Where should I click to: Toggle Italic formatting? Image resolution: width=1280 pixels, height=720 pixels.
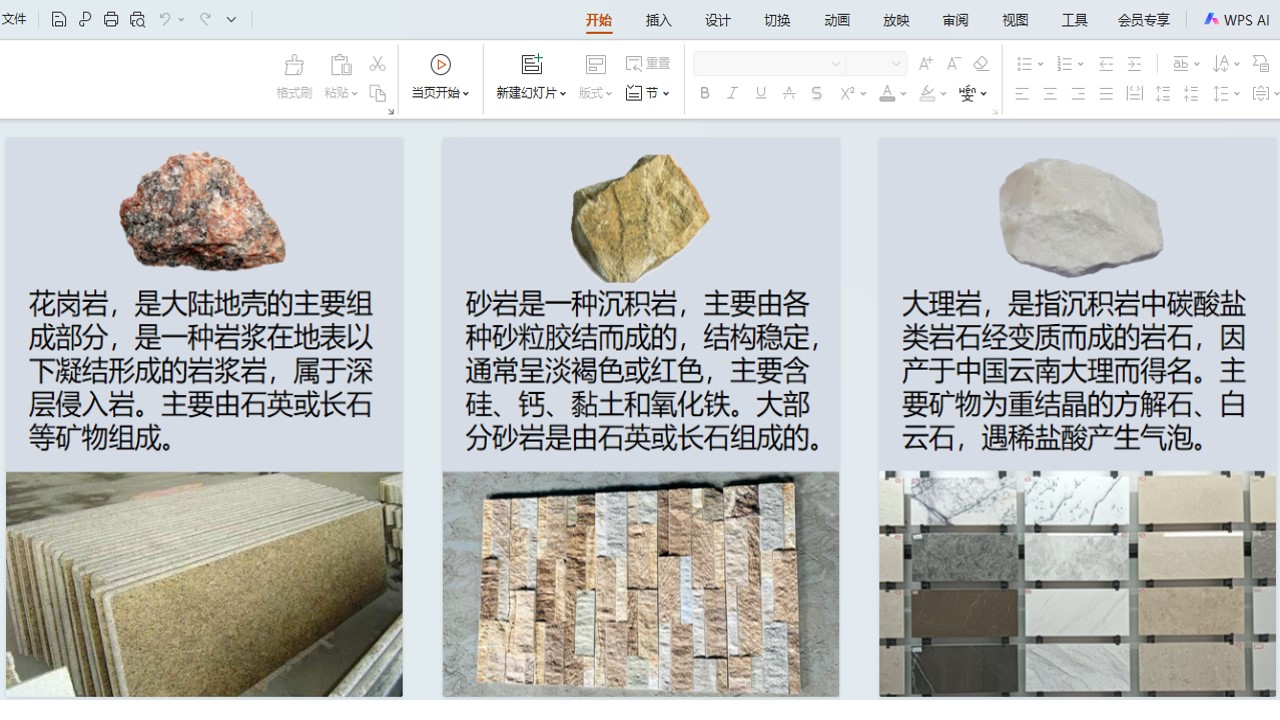732,93
